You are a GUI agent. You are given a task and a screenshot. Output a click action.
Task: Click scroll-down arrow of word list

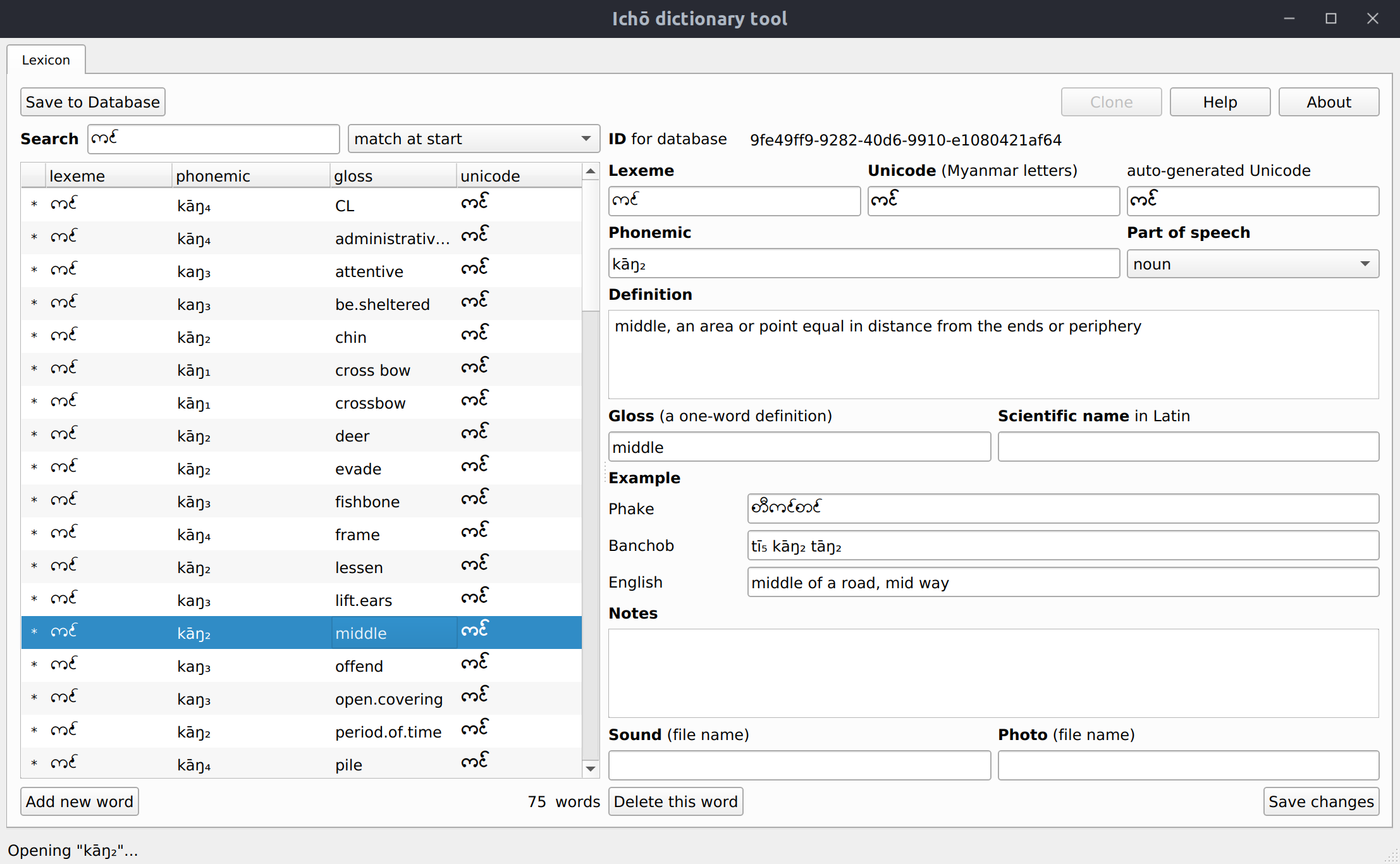(x=590, y=768)
